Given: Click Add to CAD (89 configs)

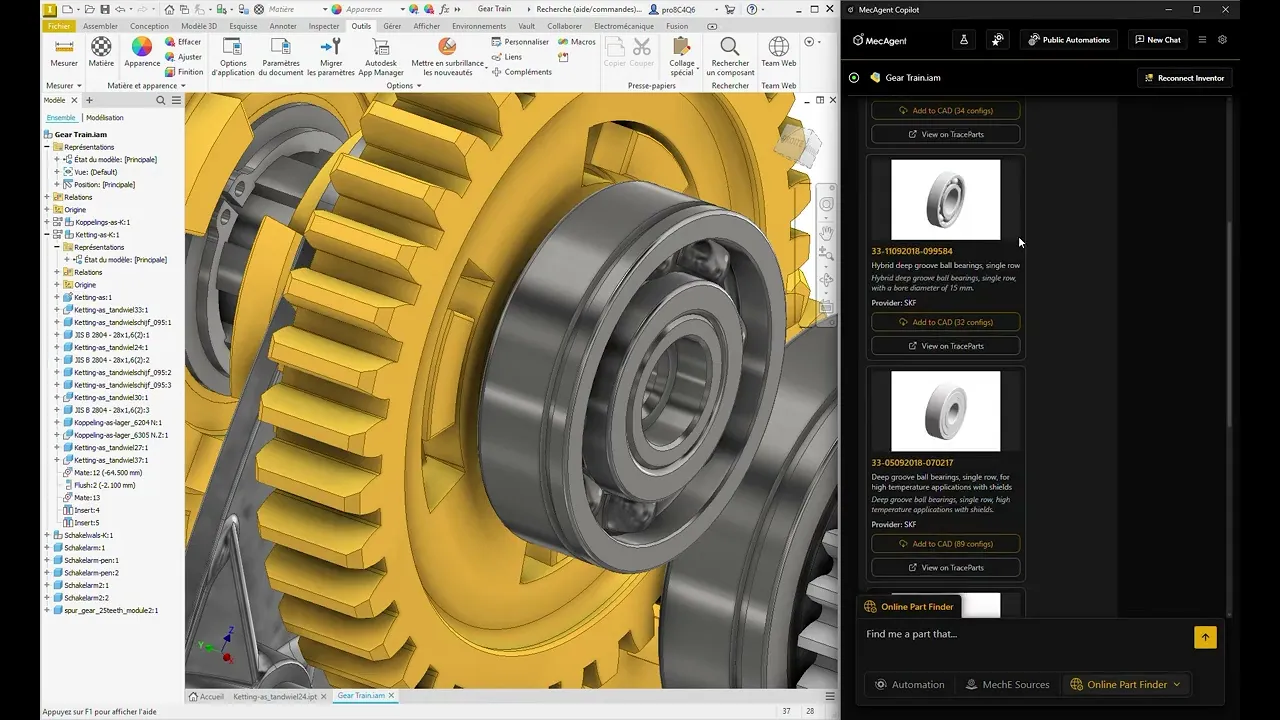Looking at the screenshot, I should tap(946, 544).
